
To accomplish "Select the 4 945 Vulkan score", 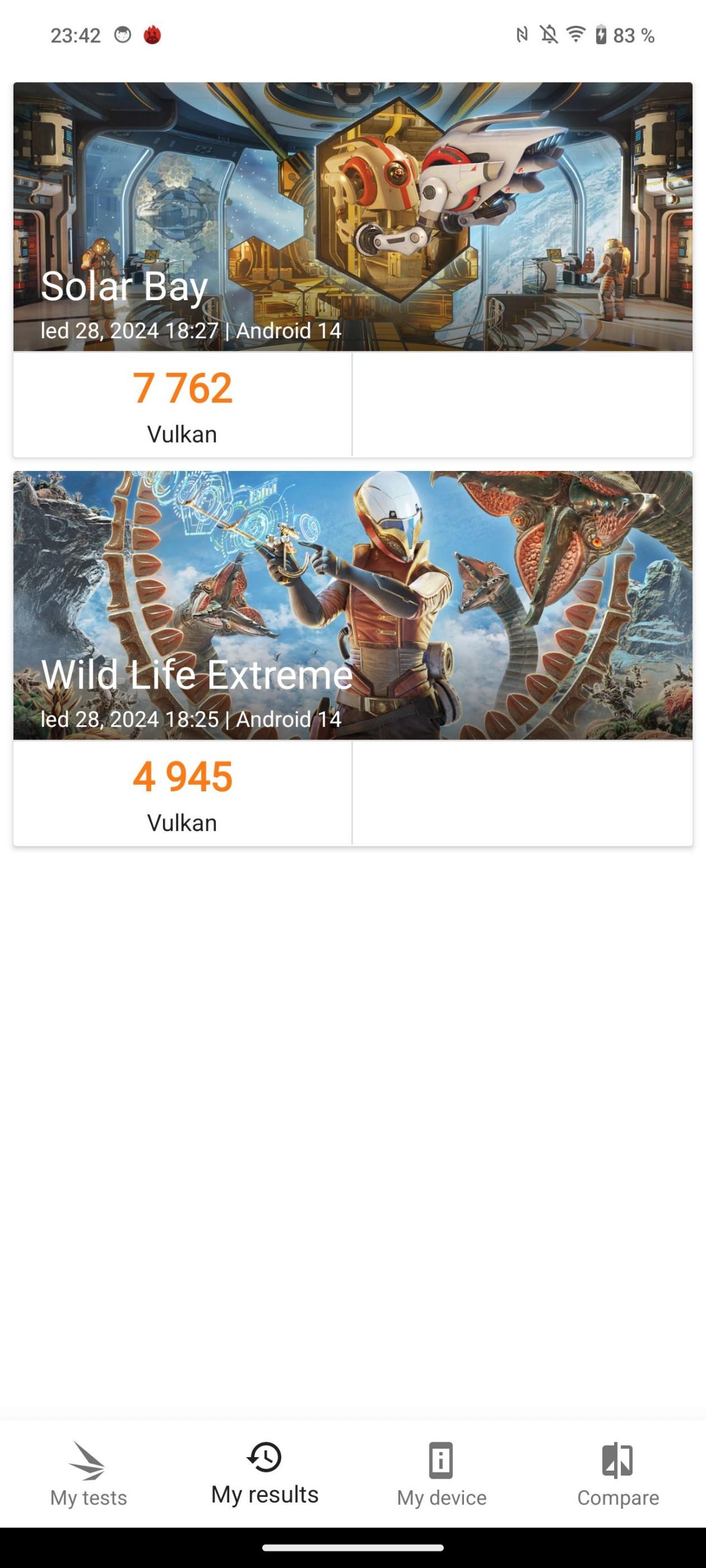I will pyautogui.click(x=183, y=793).
